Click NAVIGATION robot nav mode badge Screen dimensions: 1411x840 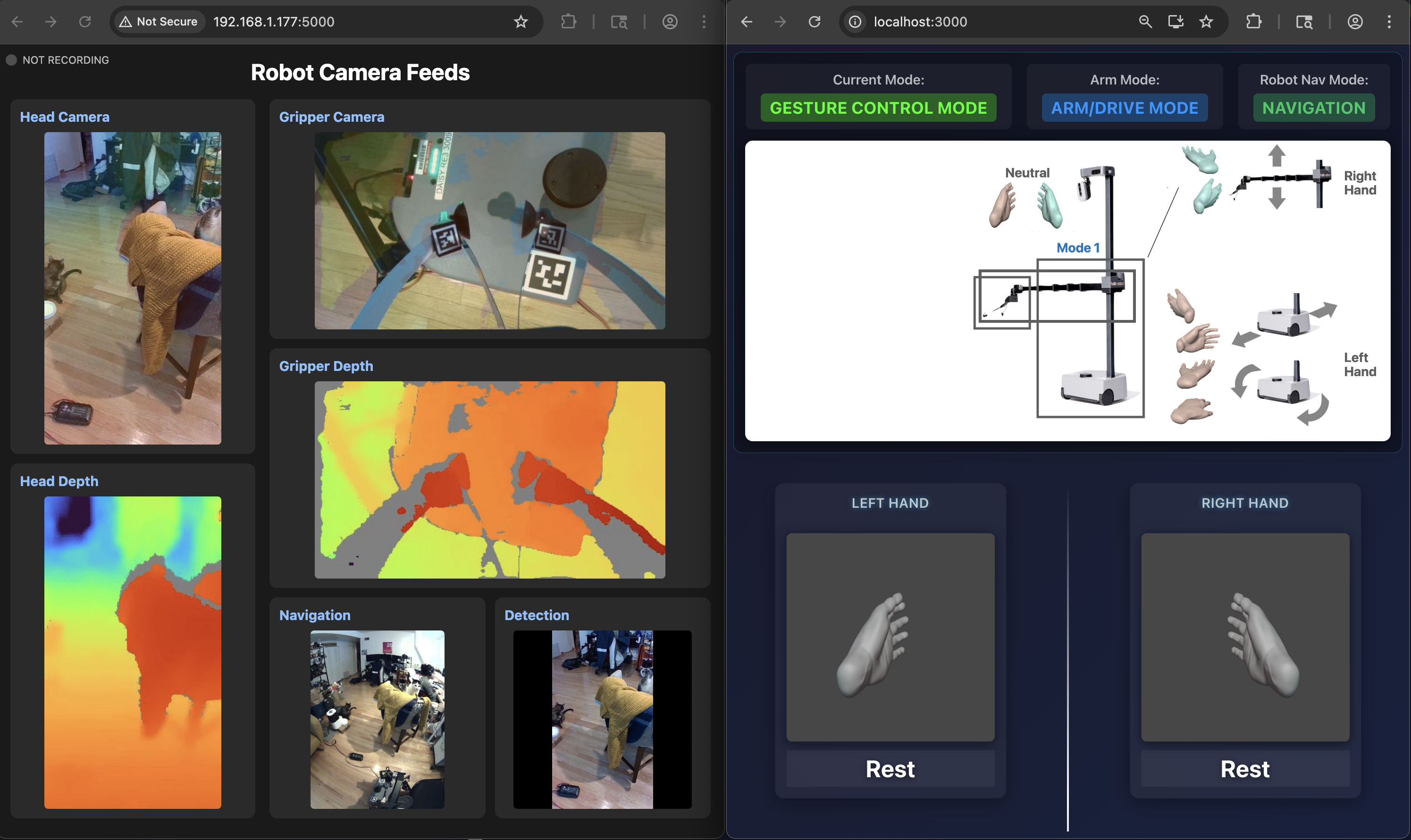point(1313,108)
